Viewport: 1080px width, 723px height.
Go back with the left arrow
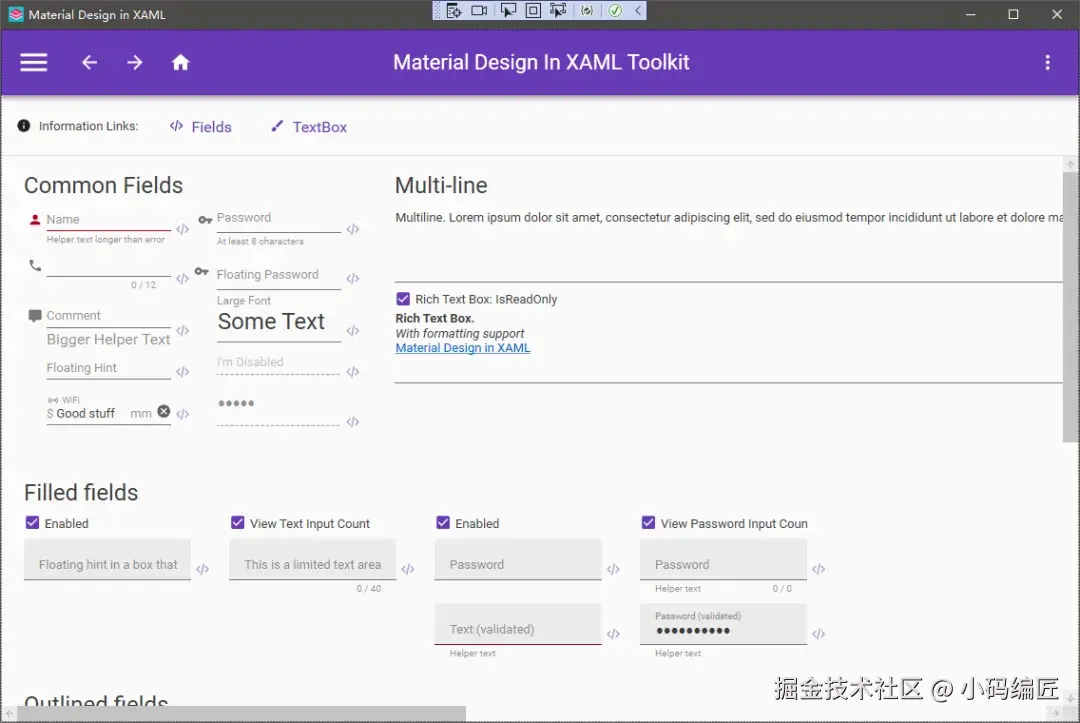pos(90,63)
